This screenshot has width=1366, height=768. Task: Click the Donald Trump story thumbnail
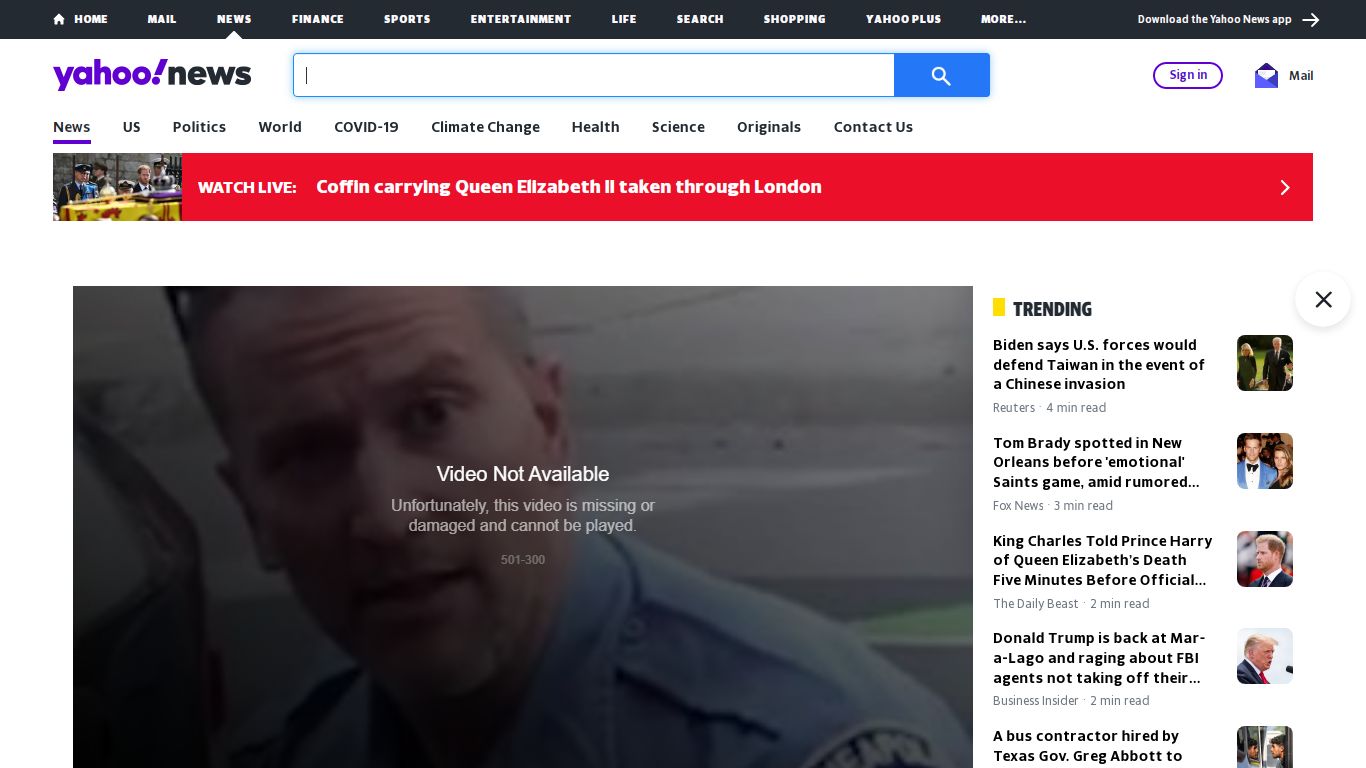1265,656
